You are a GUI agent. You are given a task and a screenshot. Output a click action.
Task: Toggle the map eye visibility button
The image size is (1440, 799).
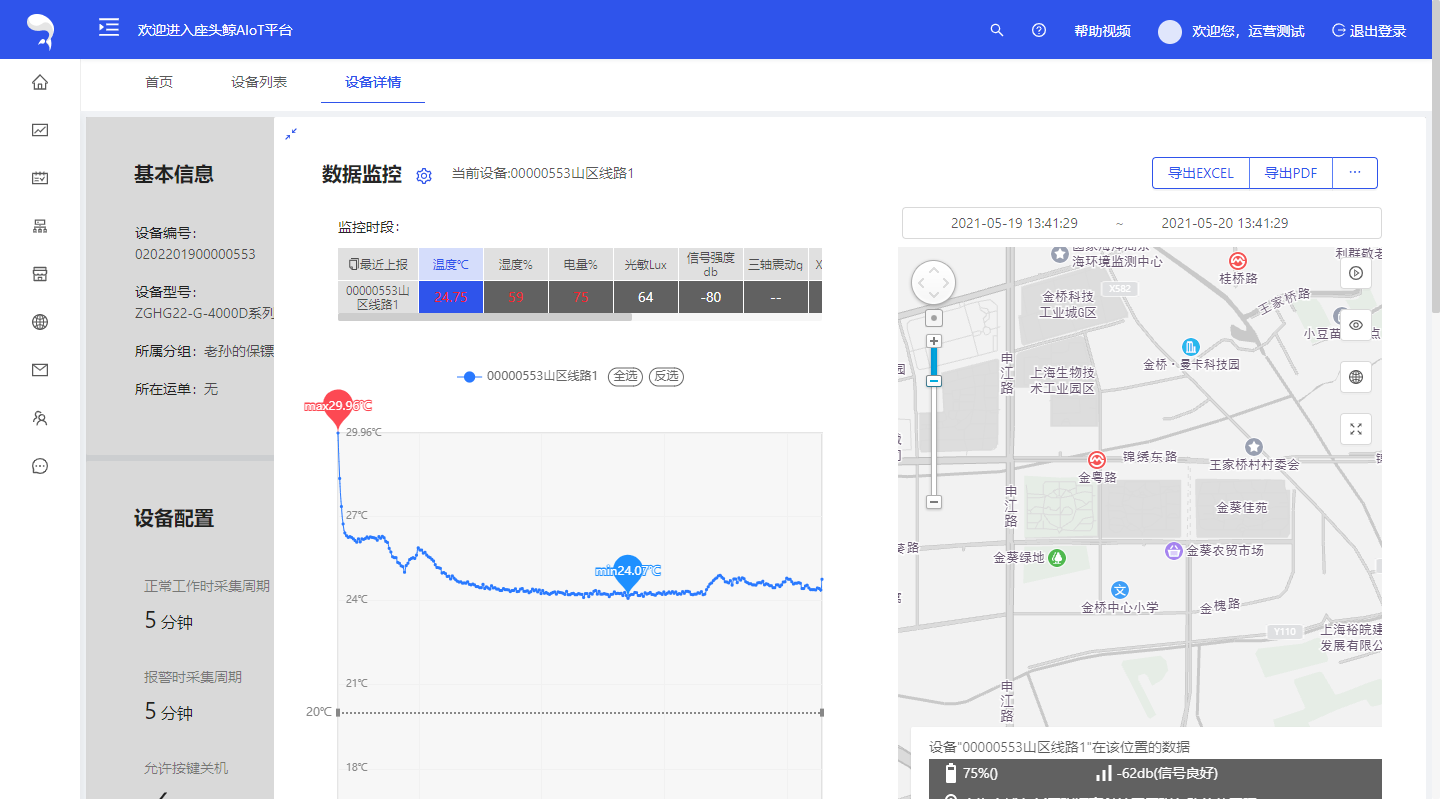pyautogui.click(x=1356, y=325)
